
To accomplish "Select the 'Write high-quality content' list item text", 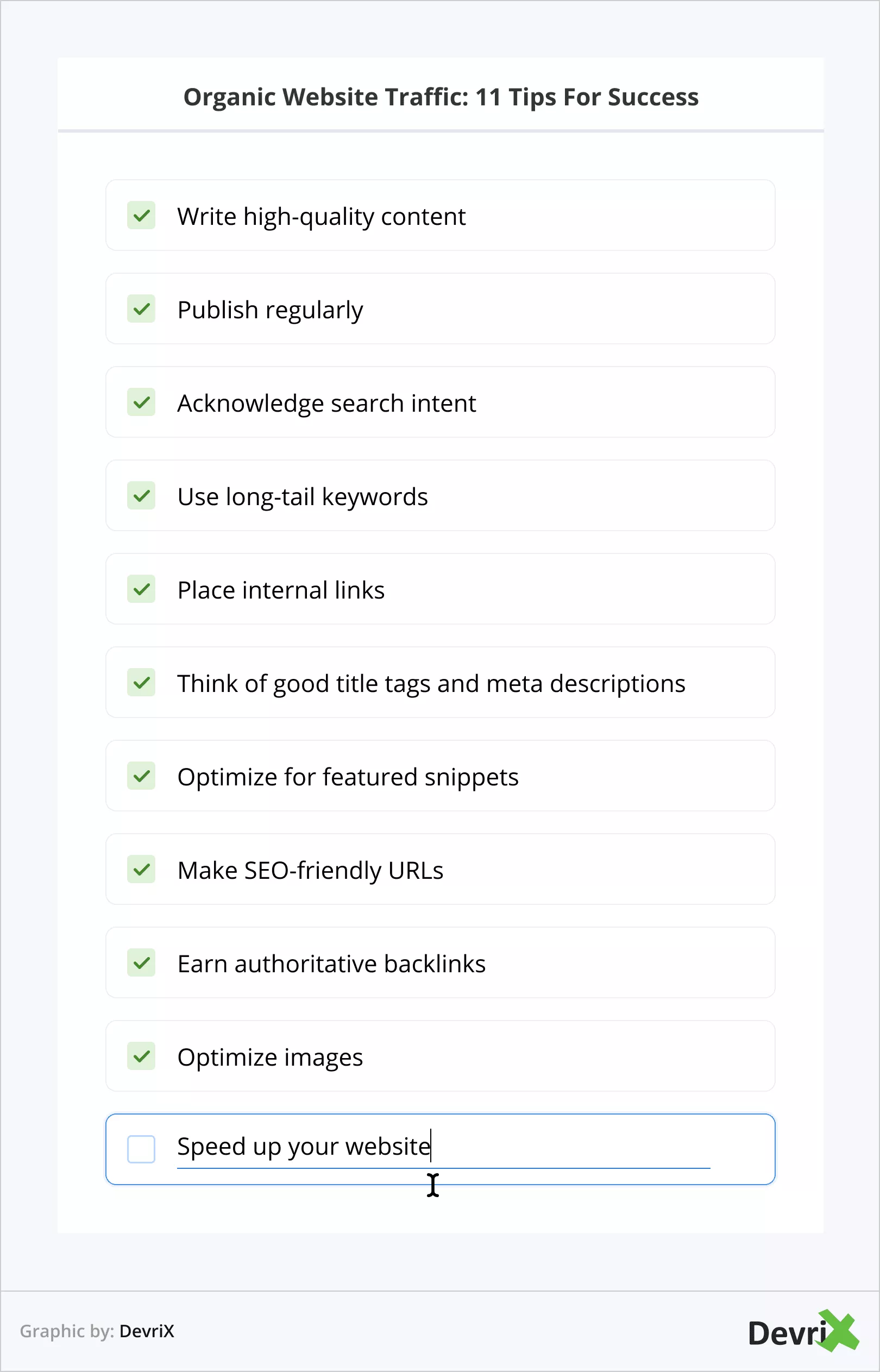I will (x=321, y=217).
